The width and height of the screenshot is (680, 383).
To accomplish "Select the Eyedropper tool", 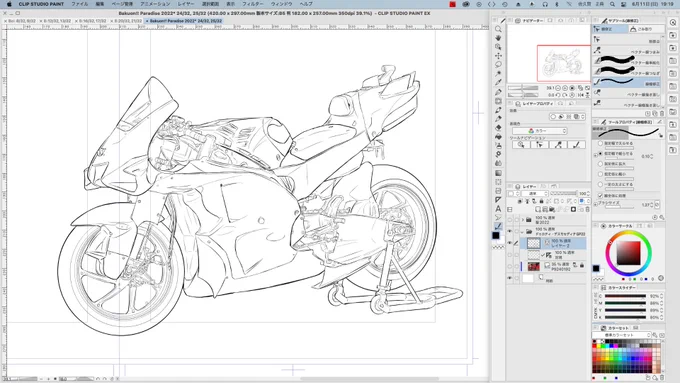I will 498,82.
